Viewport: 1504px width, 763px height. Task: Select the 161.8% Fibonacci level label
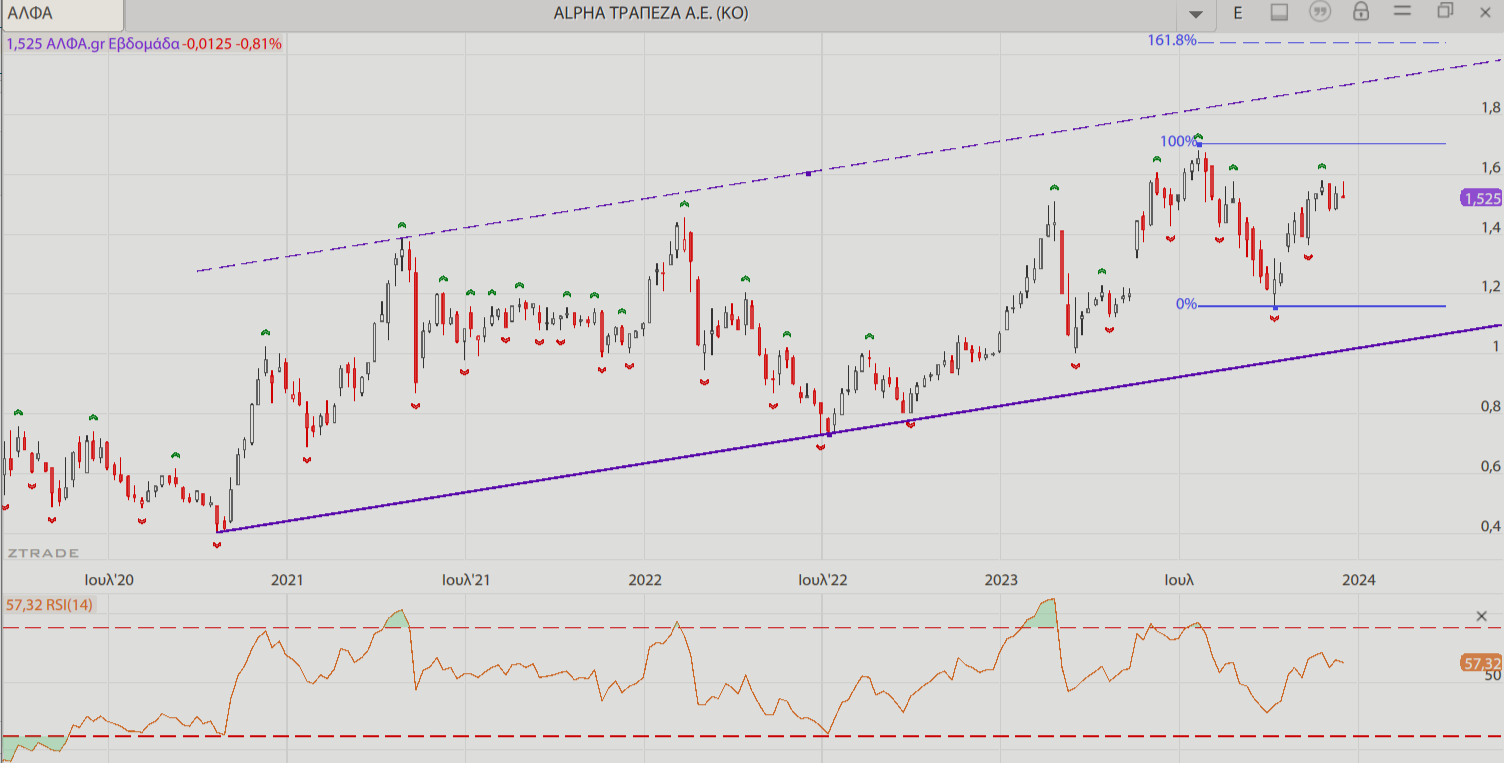(x=1173, y=41)
